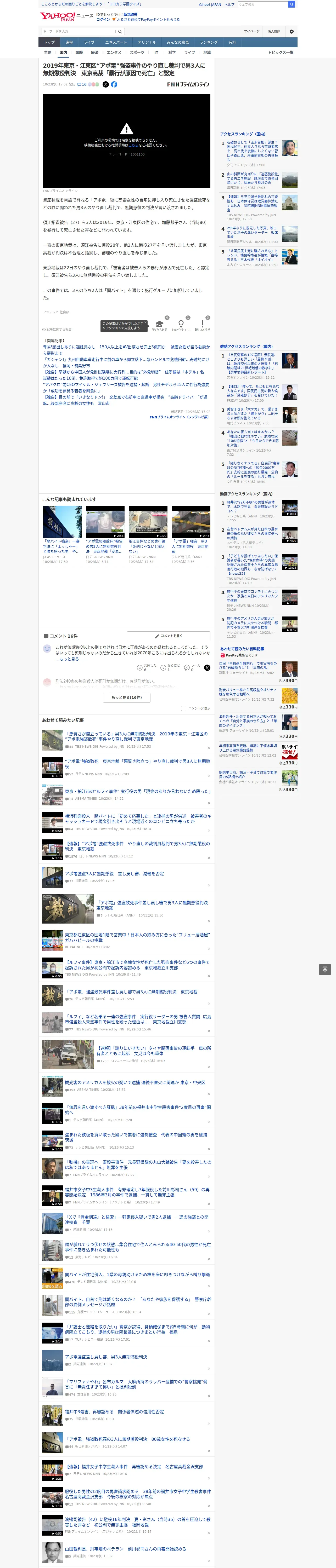The height and width of the screenshot is (1568, 336).
Task: Open the マイページ link
Action: coord(252,32)
